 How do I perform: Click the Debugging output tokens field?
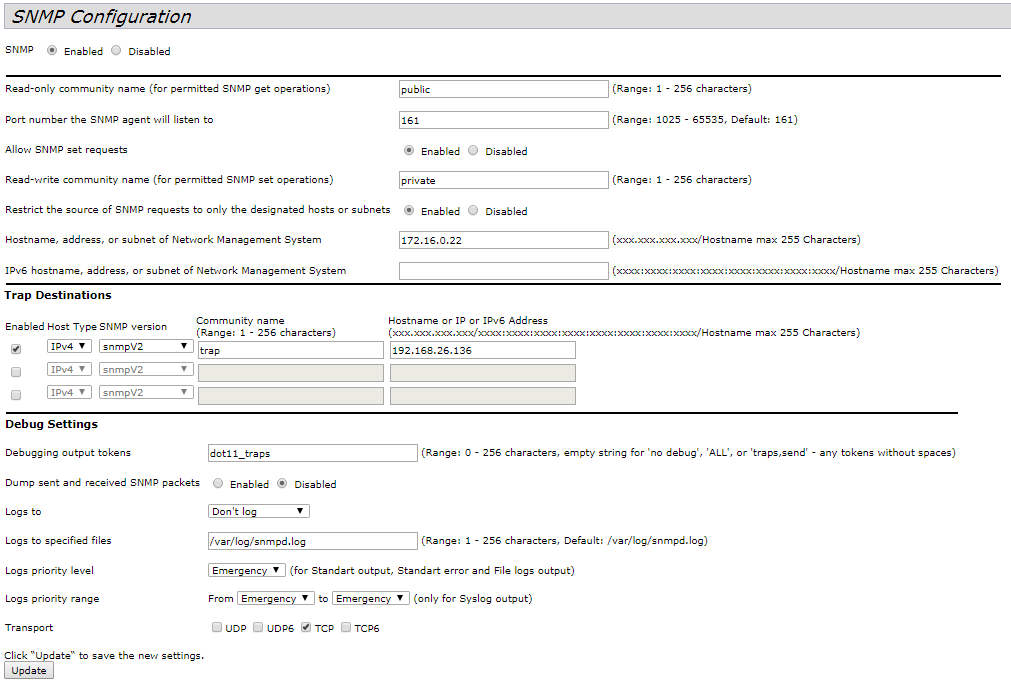[312, 453]
